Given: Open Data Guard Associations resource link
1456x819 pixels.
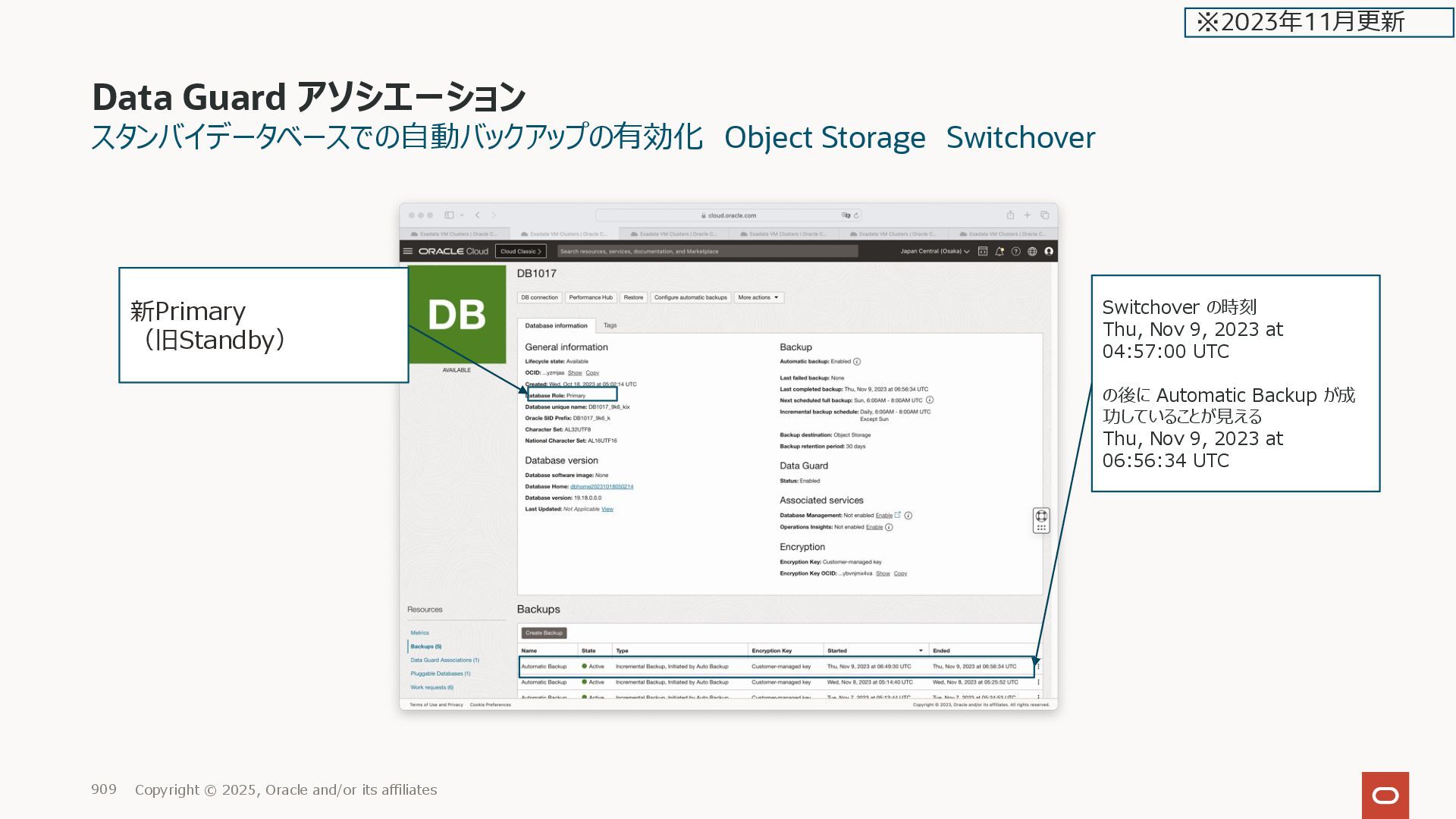Looking at the screenshot, I should point(444,660).
